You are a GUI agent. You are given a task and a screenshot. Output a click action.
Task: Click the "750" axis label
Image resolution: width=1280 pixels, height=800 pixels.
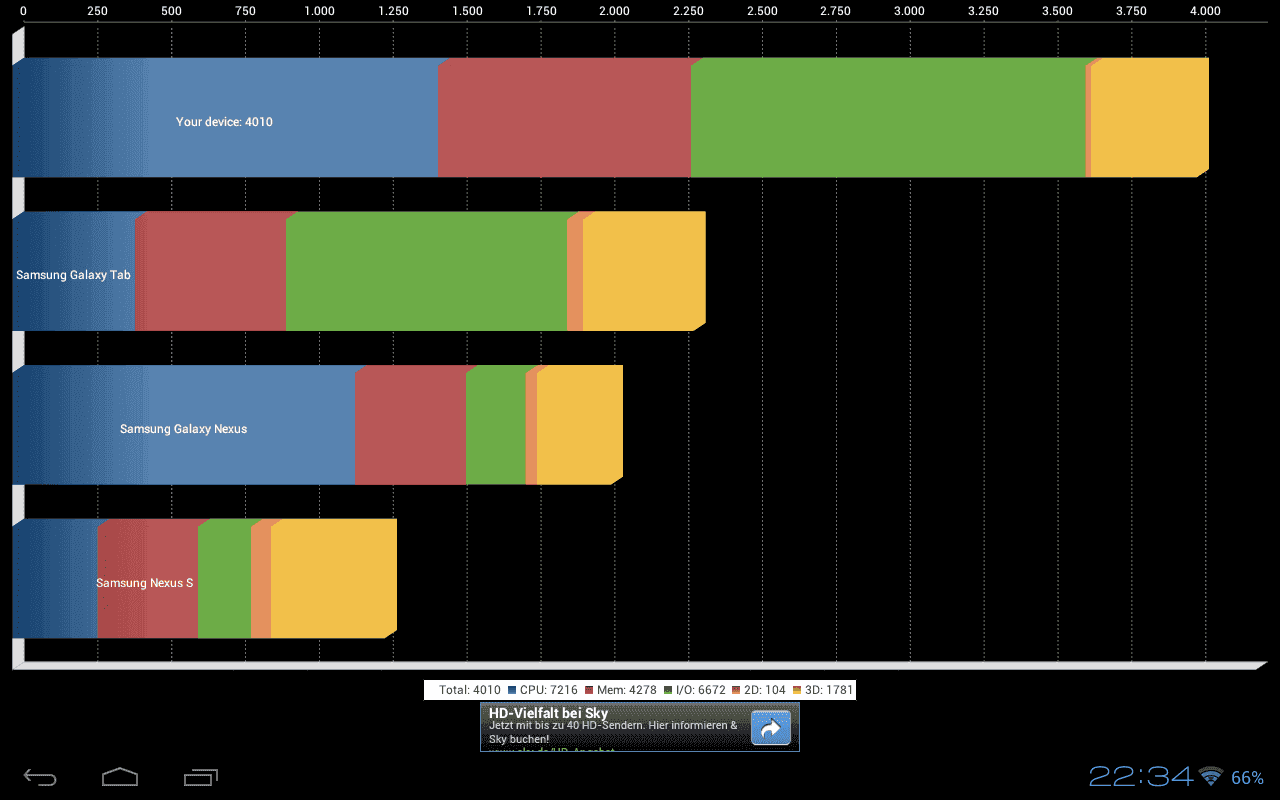click(246, 11)
